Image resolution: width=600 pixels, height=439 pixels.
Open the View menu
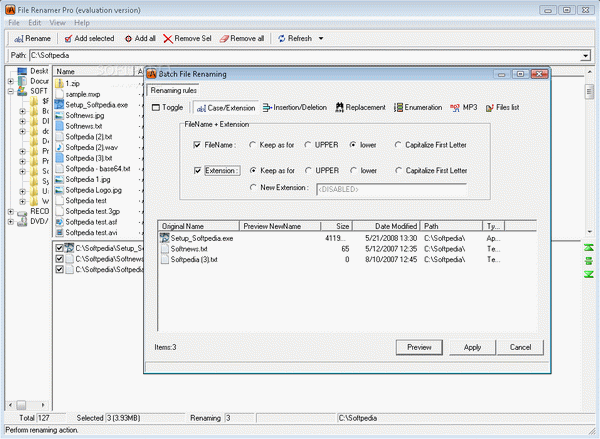57,23
